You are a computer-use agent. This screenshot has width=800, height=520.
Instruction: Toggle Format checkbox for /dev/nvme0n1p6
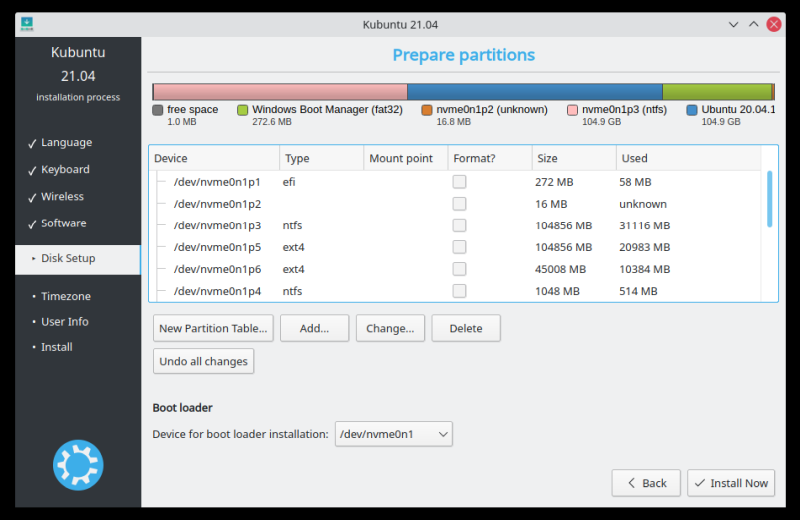(x=459, y=269)
